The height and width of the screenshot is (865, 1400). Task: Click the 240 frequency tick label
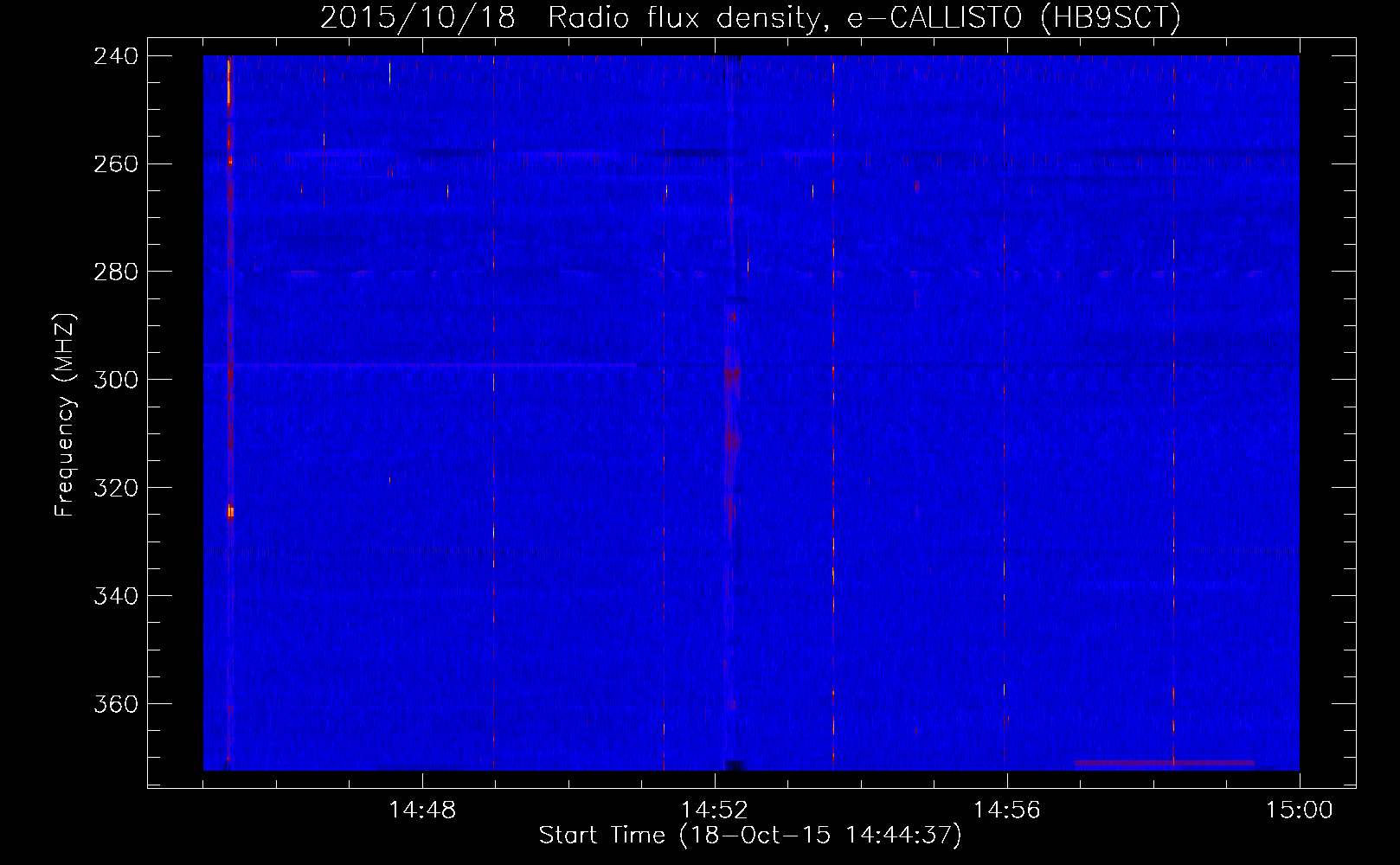[116, 56]
